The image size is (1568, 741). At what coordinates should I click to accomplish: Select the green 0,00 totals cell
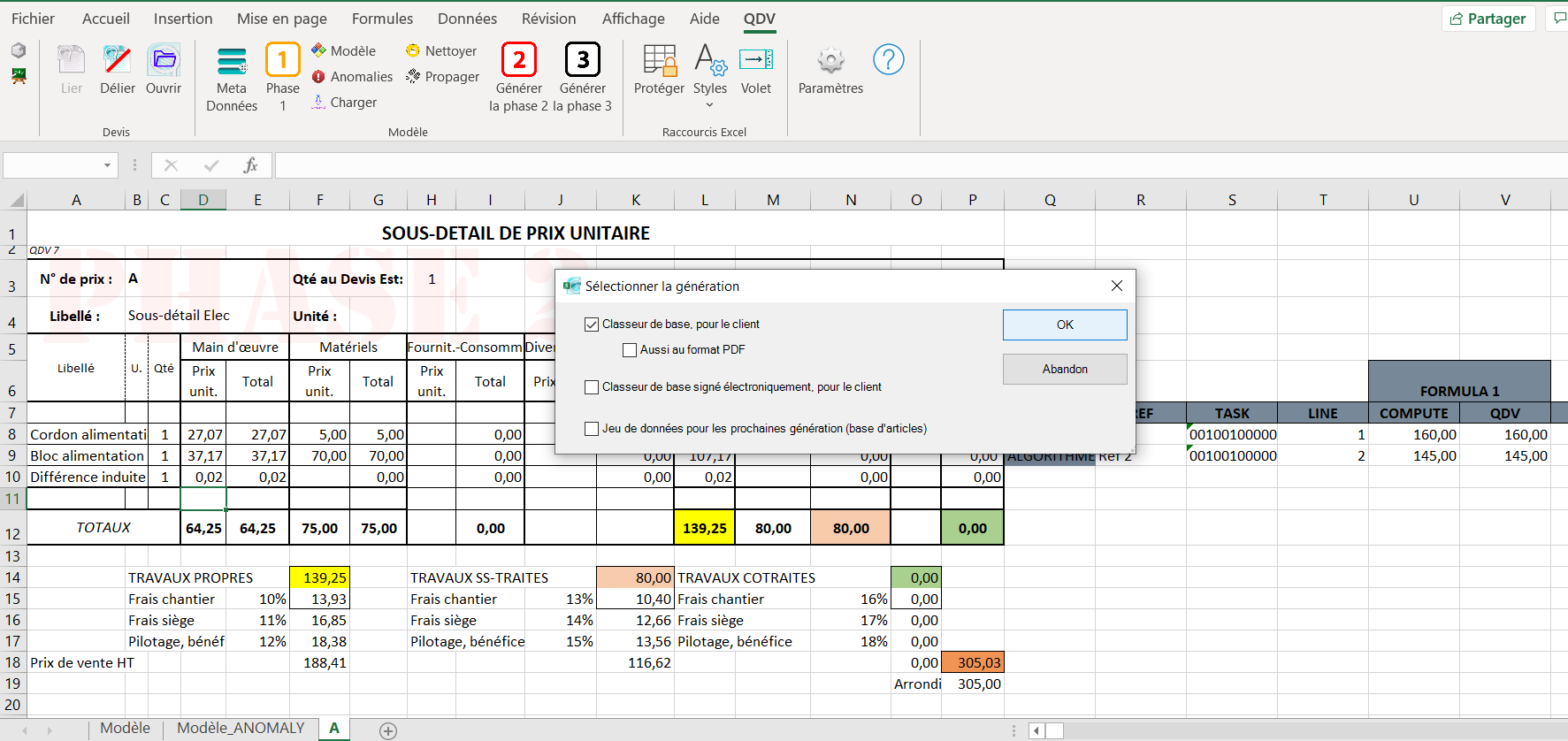[x=973, y=528]
